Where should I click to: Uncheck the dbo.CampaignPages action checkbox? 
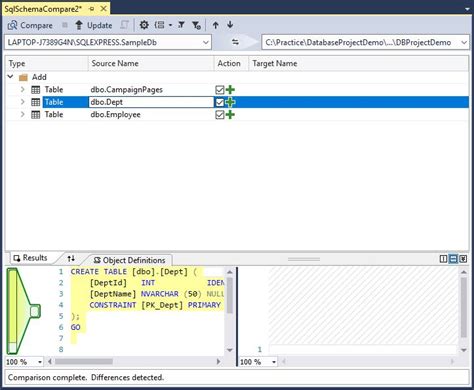pos(220,90)
